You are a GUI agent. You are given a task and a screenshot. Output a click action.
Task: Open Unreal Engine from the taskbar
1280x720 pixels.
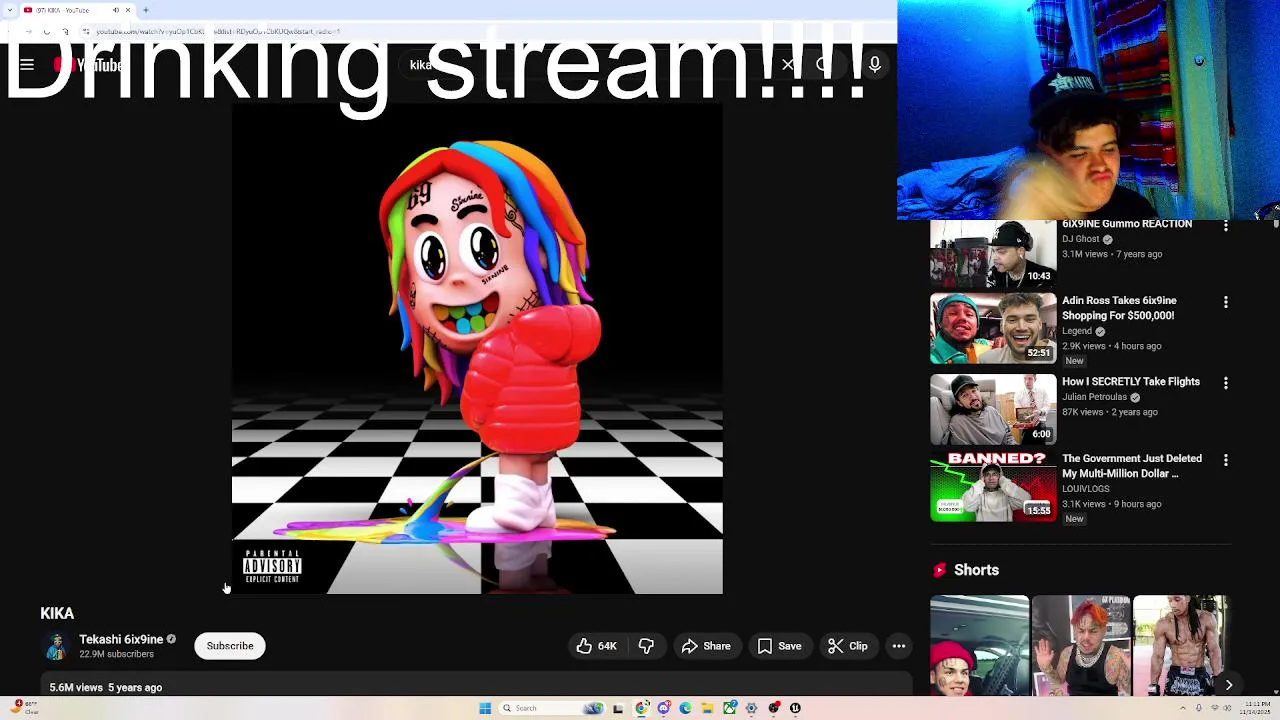click(x=795, y=708)
